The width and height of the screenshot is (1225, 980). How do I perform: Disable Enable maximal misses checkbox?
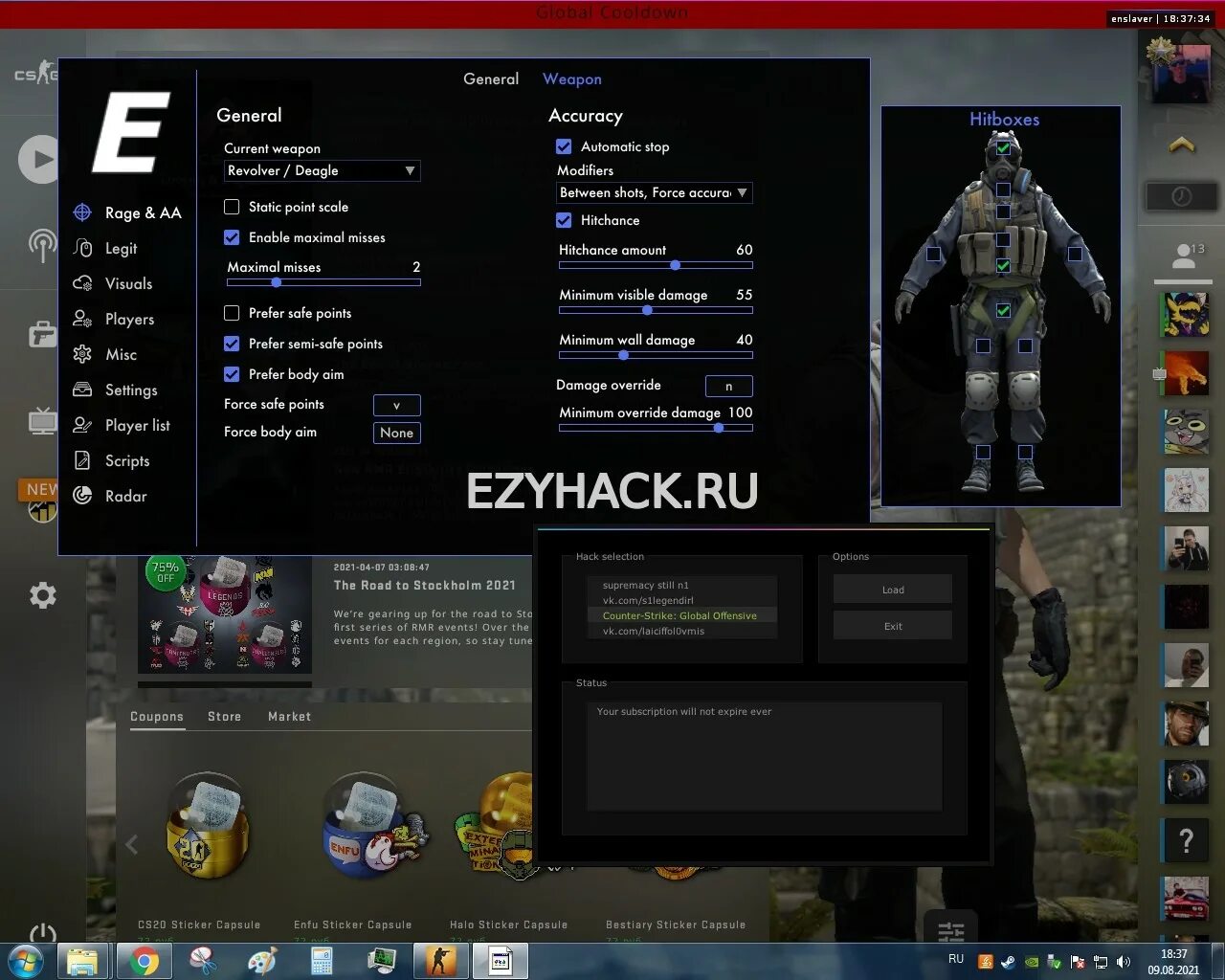coord(232,237)
